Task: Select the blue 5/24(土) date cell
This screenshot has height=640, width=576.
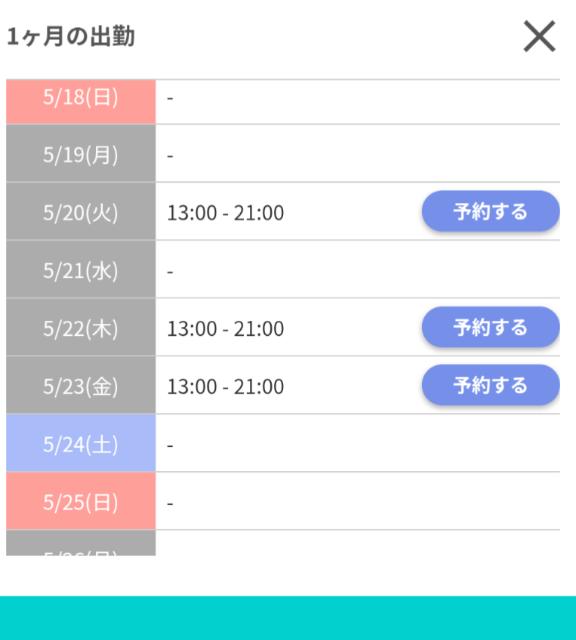Action: pyautogui.click(x=81, y=443)
